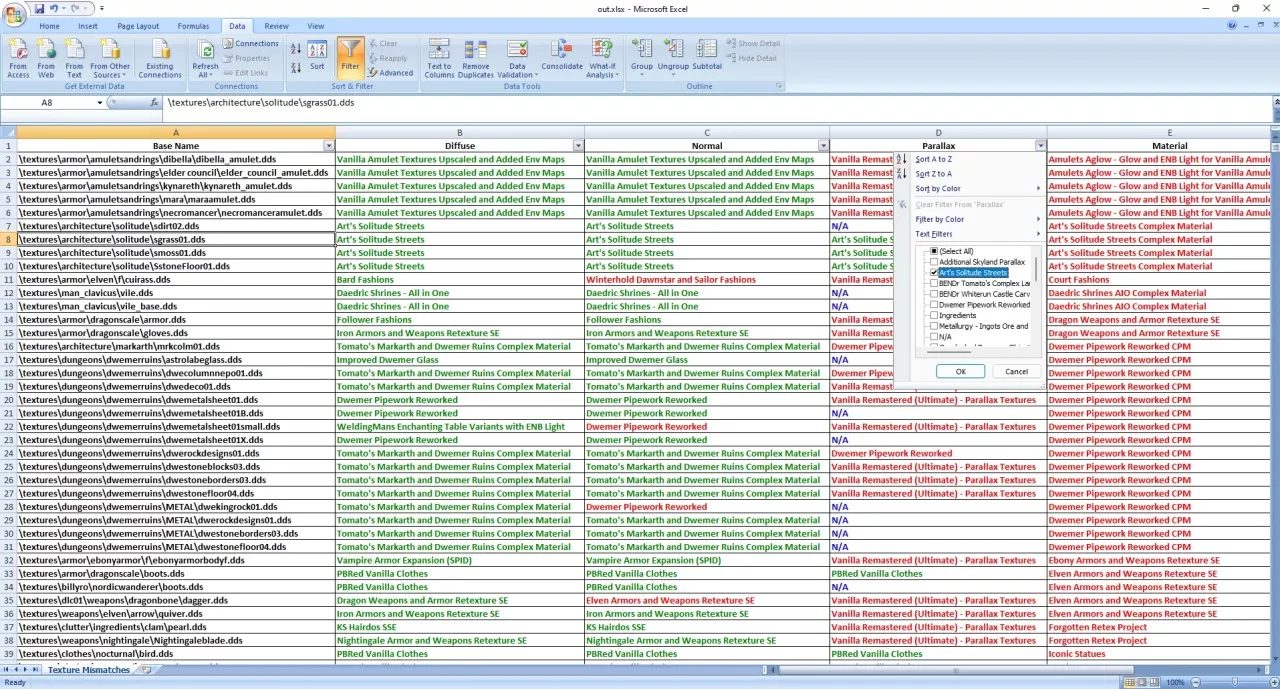Import data From Text
Viewport: 1280px width, 689px height.
click(74, 59)
